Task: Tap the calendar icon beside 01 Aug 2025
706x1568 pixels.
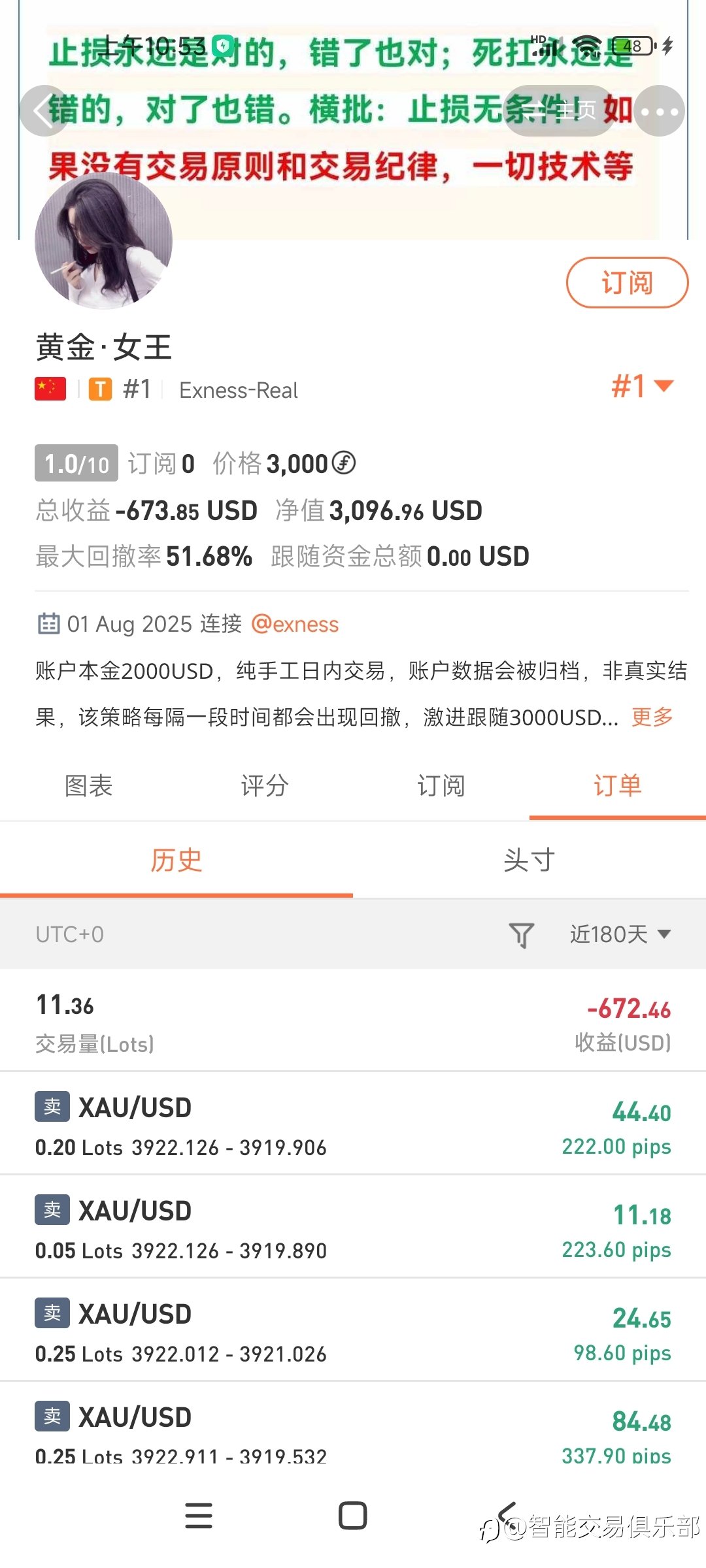Action: click(x=48, y=624)
